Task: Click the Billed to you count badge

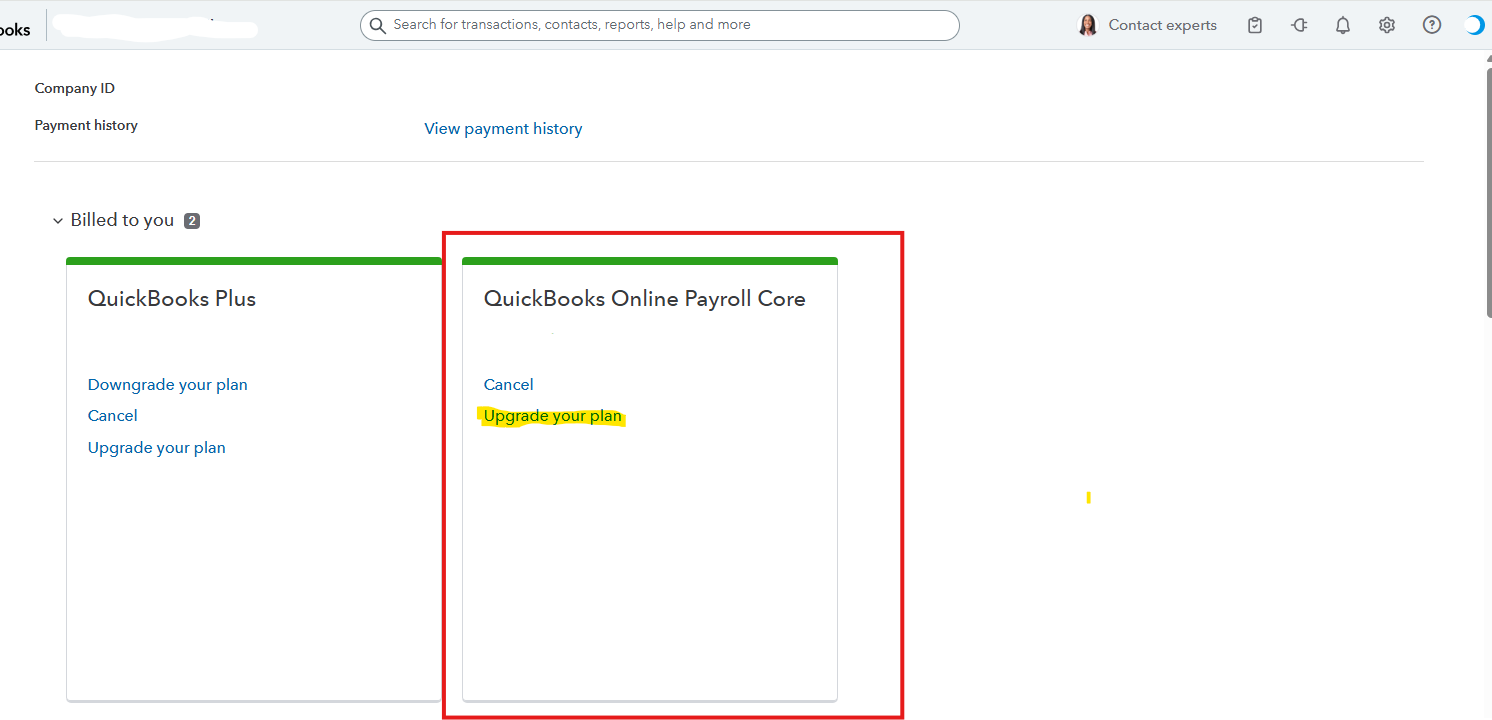Action: [192, 221]
